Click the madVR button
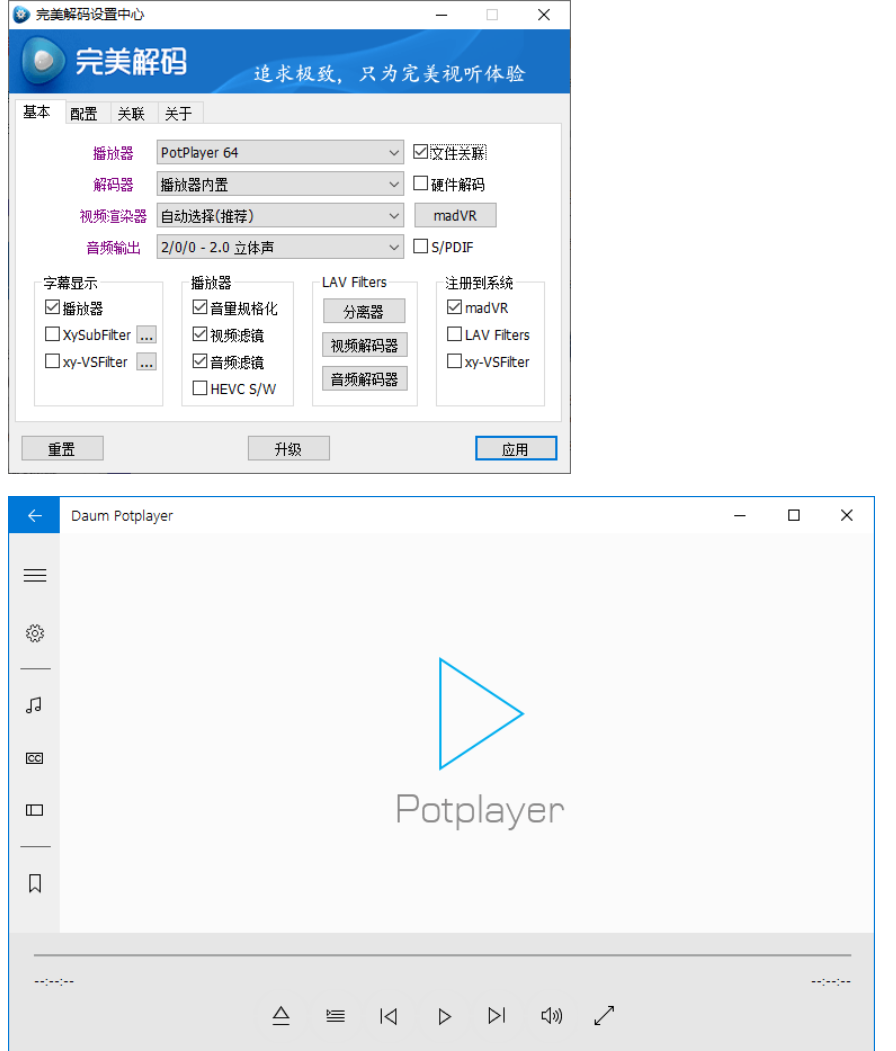Screen dimensions: 896x1051 (455, 215)
